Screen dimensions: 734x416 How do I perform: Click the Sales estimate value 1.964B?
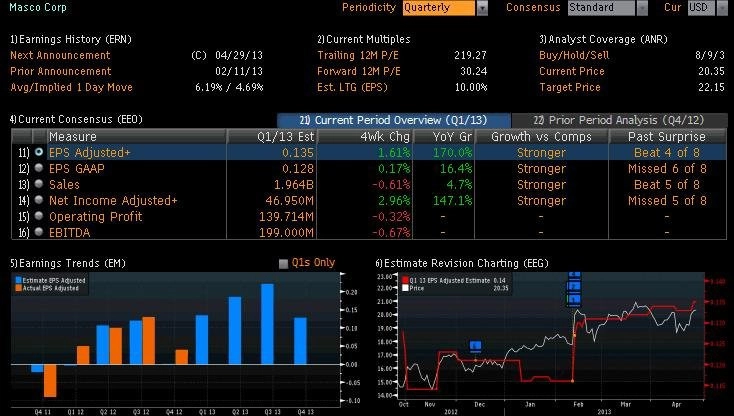[294, 184]
